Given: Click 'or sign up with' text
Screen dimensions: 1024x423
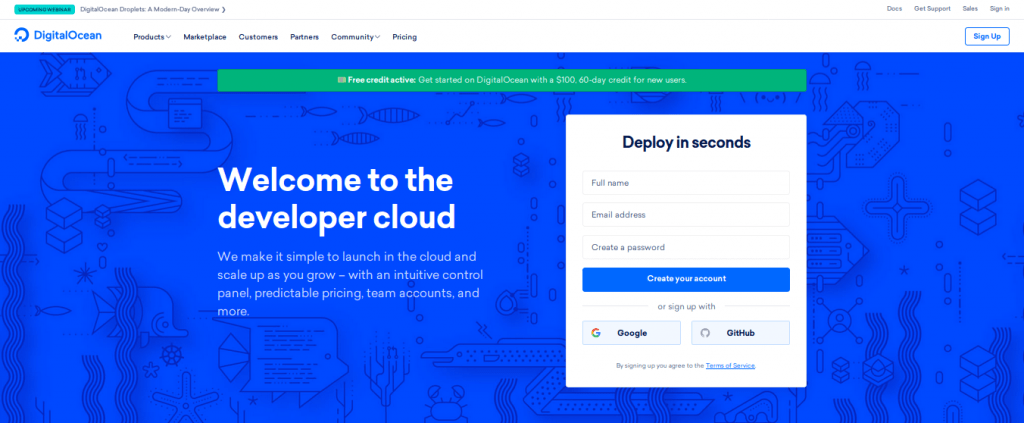Looking at the screenshot, I should [x=686, y=306].
